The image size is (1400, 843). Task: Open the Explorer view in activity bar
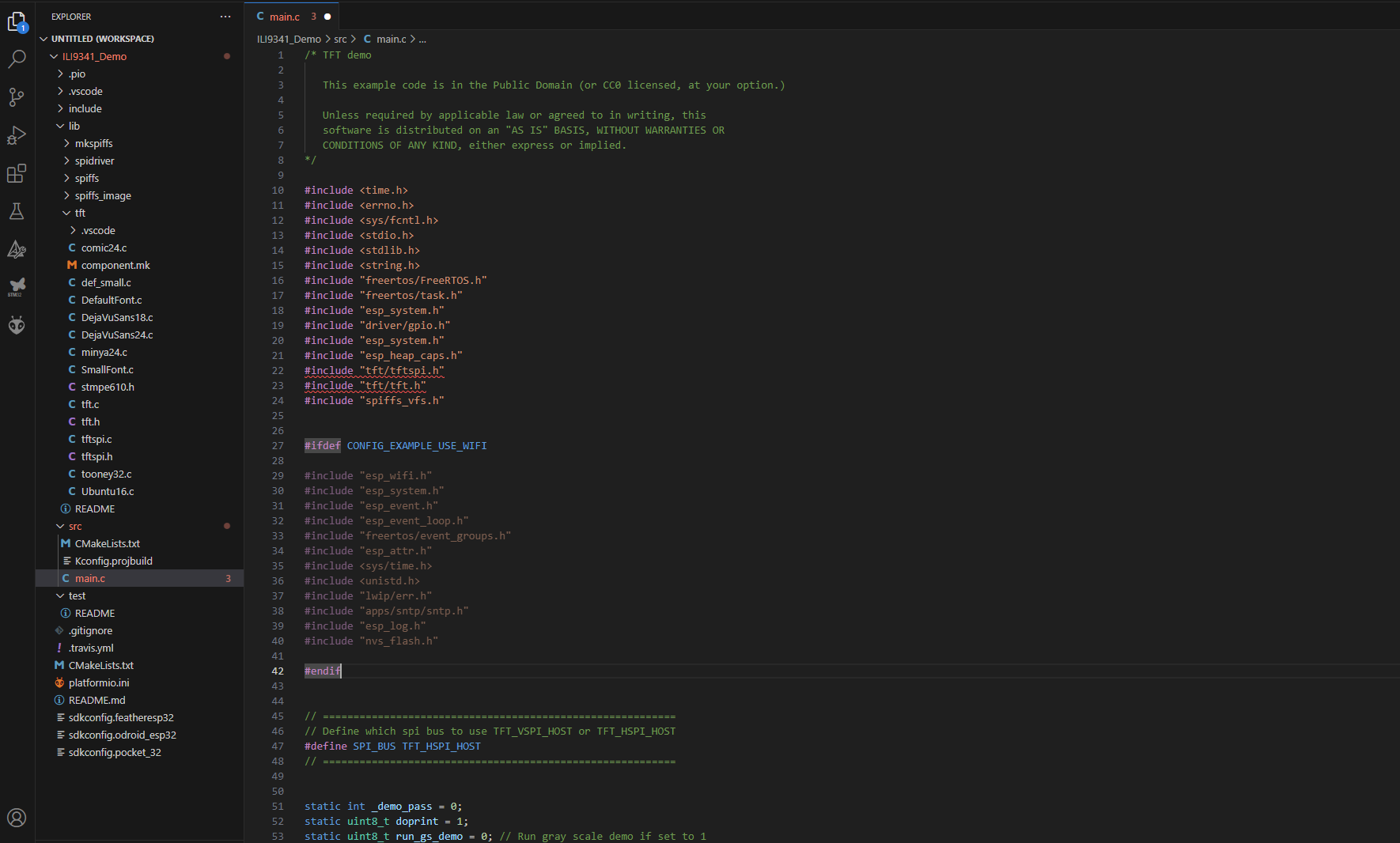pyautogui.click(x=17, y=21)
